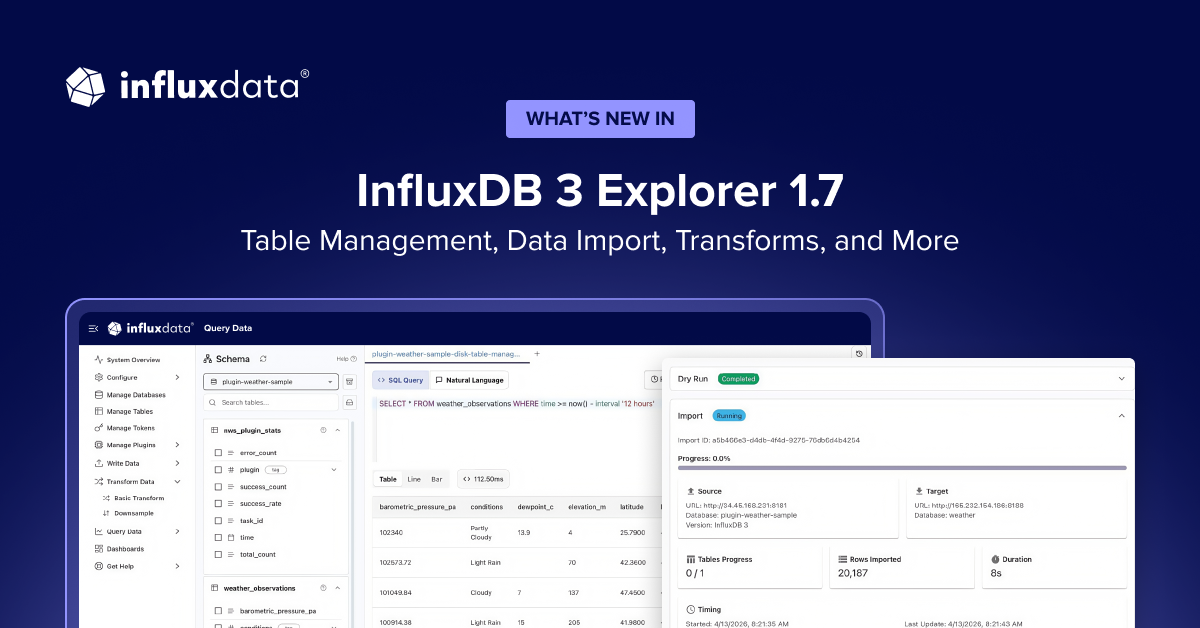Screen dimensions: 1200x628
Task: Click the Manage Tables grid icon
Action: tap(98, 411)
